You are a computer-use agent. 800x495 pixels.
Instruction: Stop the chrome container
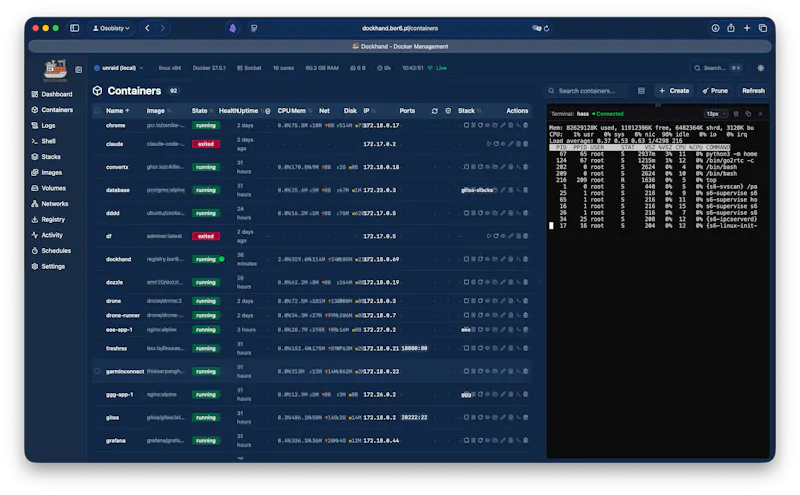[x=466, y=125]
